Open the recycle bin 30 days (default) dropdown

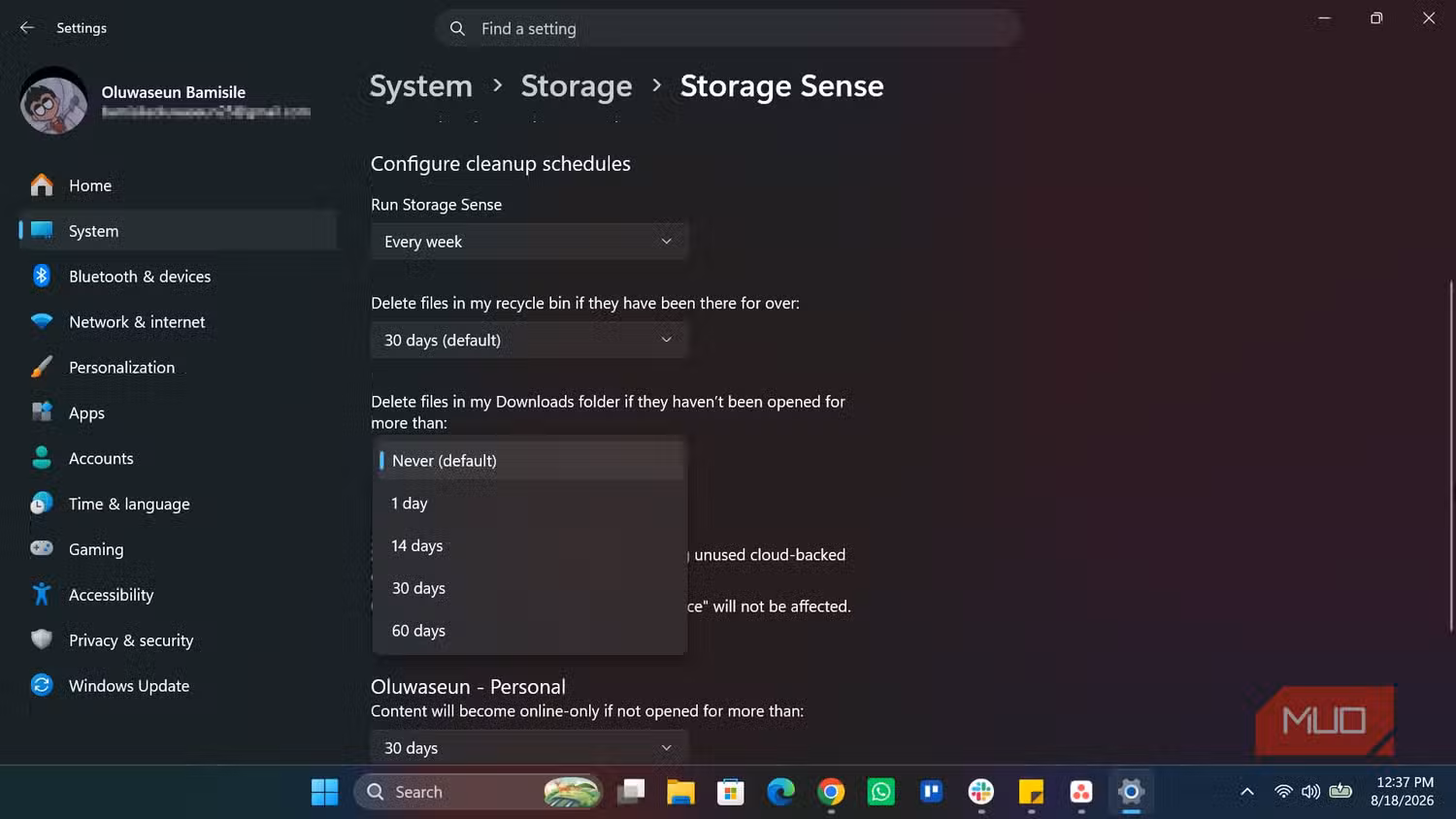coord(529,340)
